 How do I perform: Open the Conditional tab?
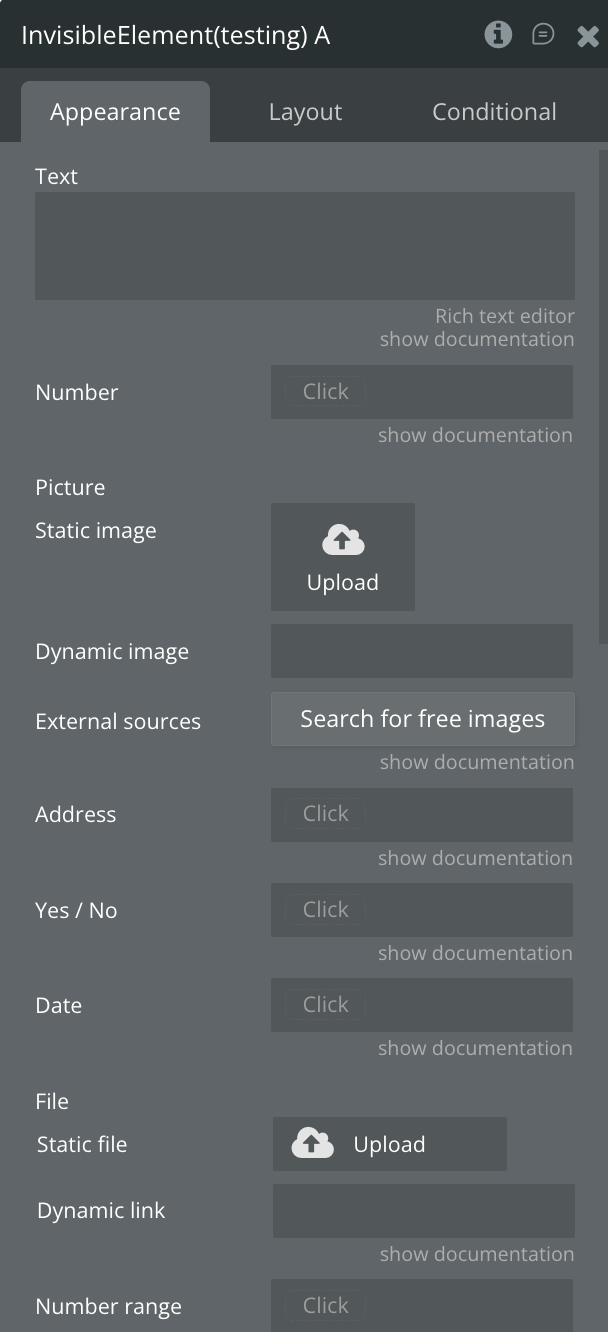click(494, 112)
